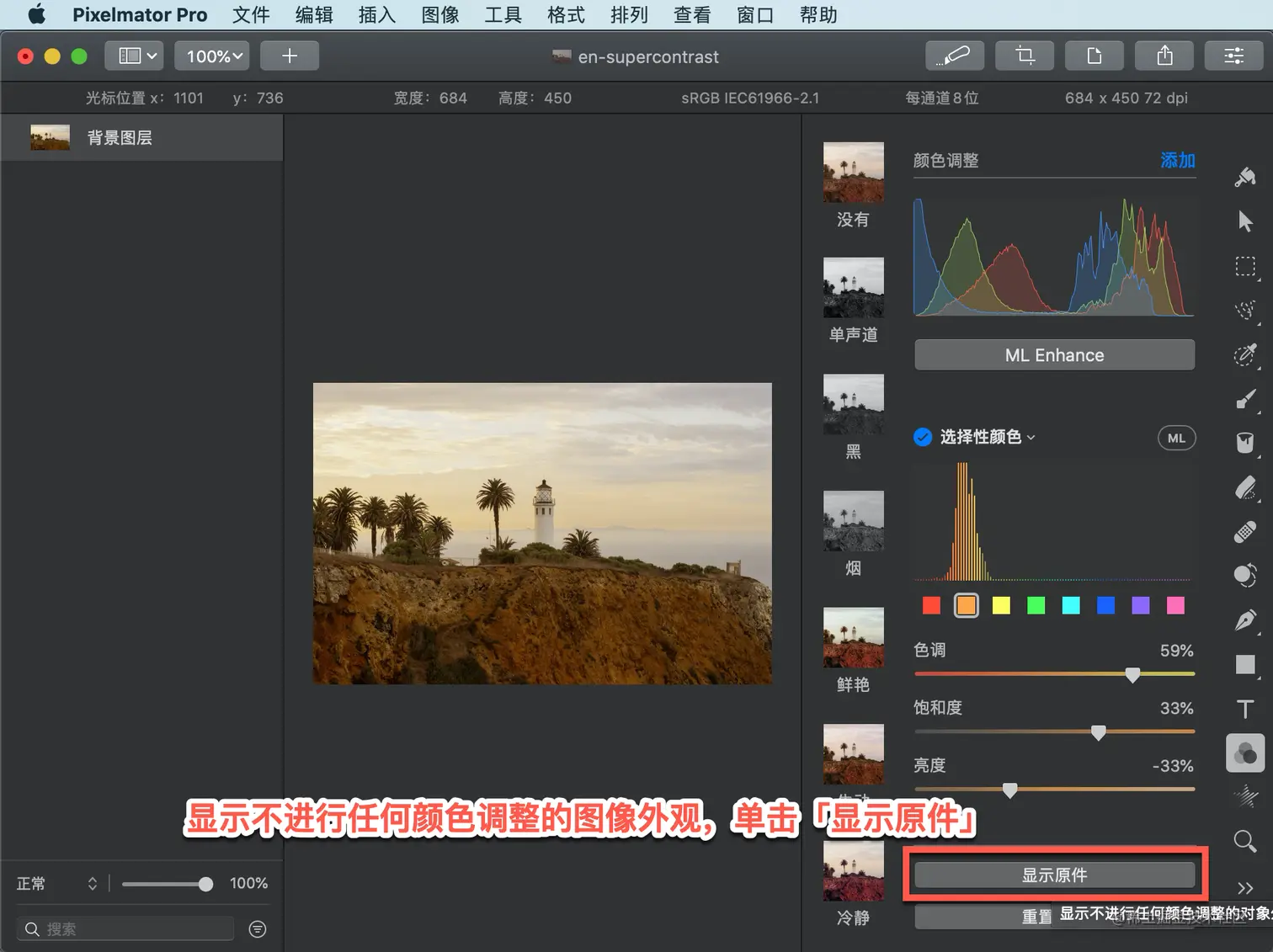This screenshot has width=1273, height=952.
Task: Open the 插入 menu
Action: pos(377,14)
